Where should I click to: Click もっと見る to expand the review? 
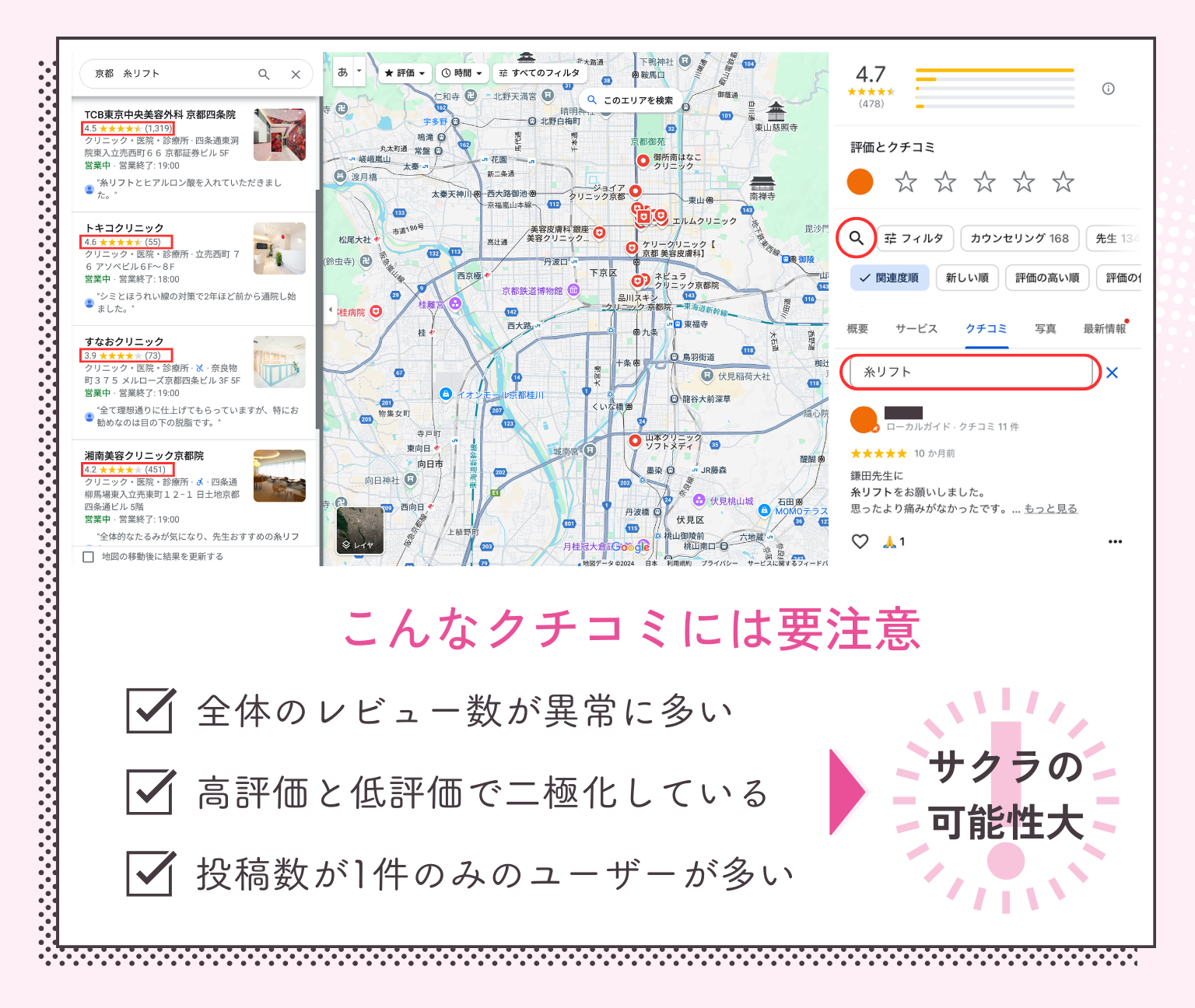pyautogui.click(x=1050, y=509)
